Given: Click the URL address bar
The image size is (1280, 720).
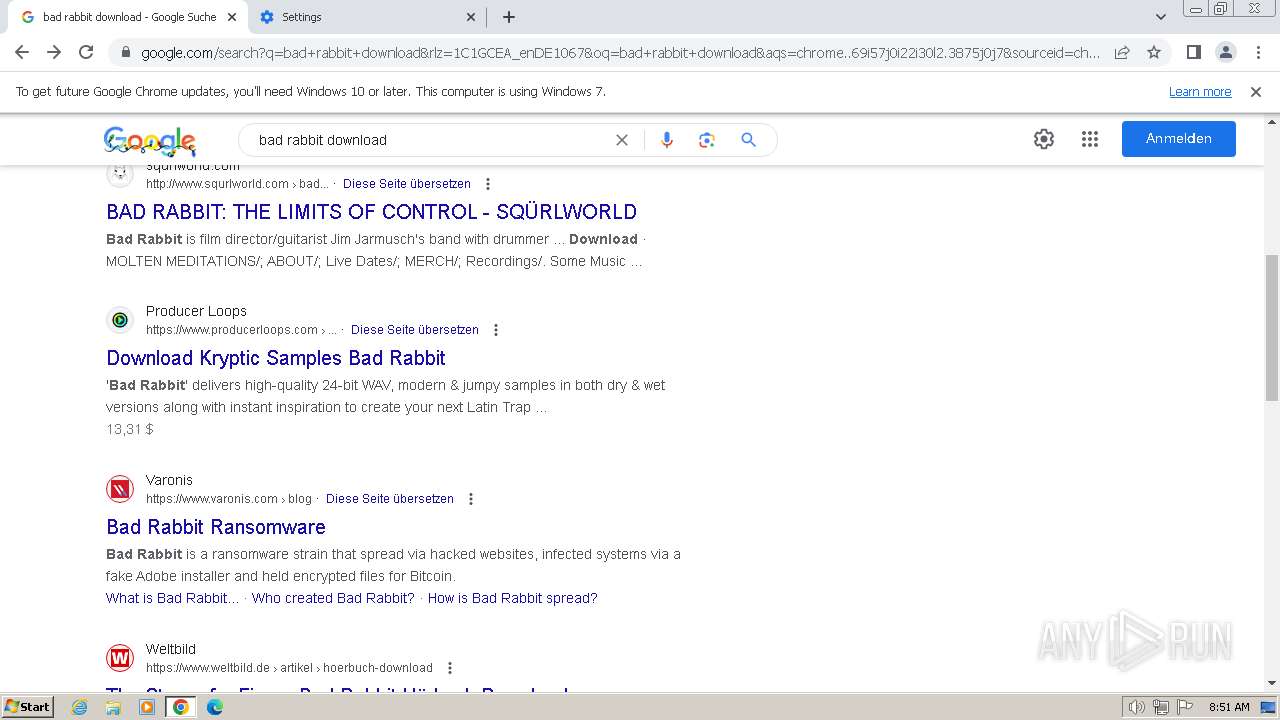Looking at the screenshot, I should (620, 53).
